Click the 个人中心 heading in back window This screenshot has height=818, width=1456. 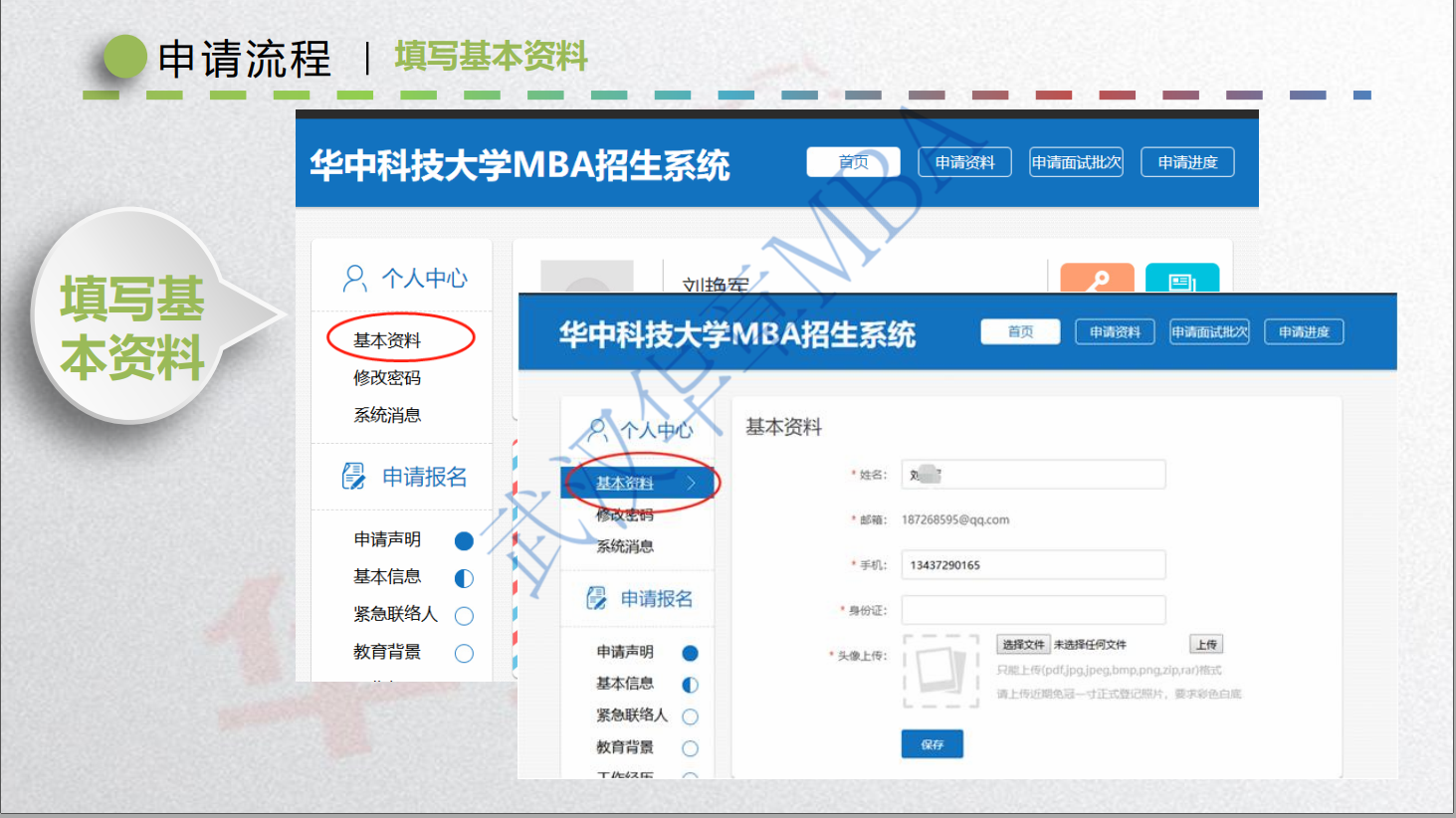(x=425, y=279)
